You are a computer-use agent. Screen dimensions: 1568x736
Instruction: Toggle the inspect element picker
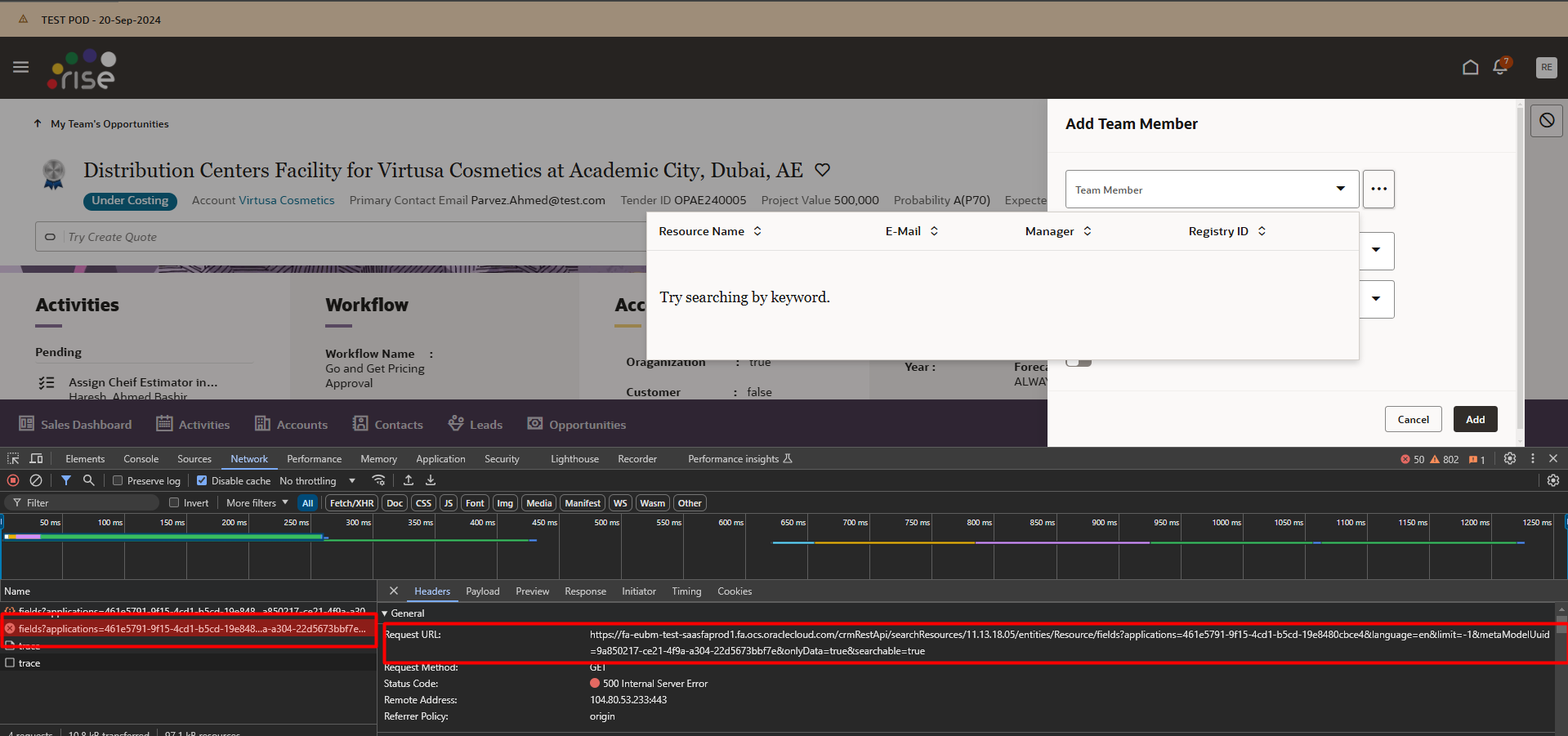click(13, 459)
